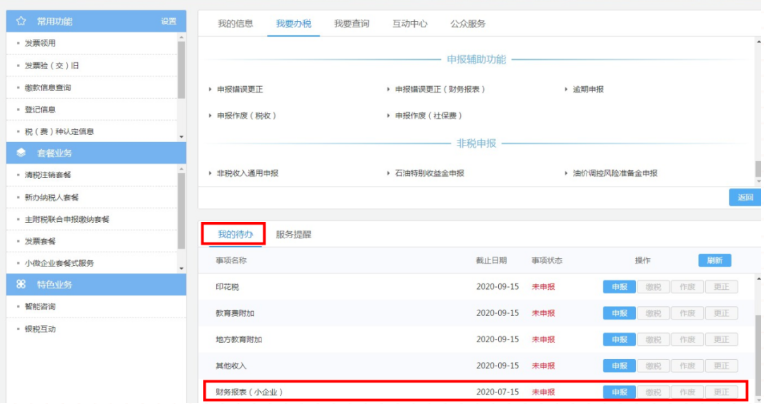Open 税（费）种认定信息 in the sidebar

click(x=59, y=132)
